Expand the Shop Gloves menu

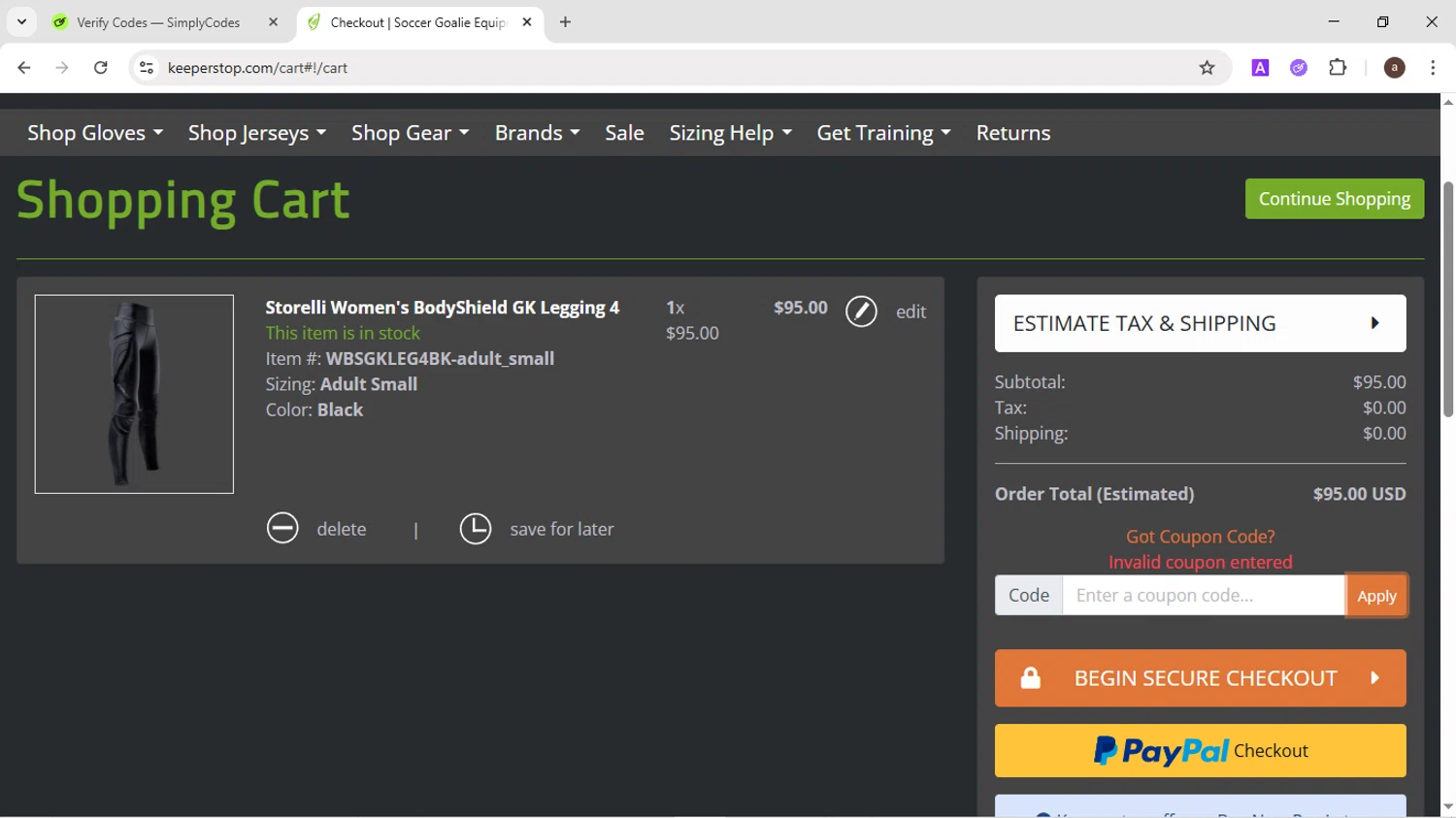[x=95, y=133]
